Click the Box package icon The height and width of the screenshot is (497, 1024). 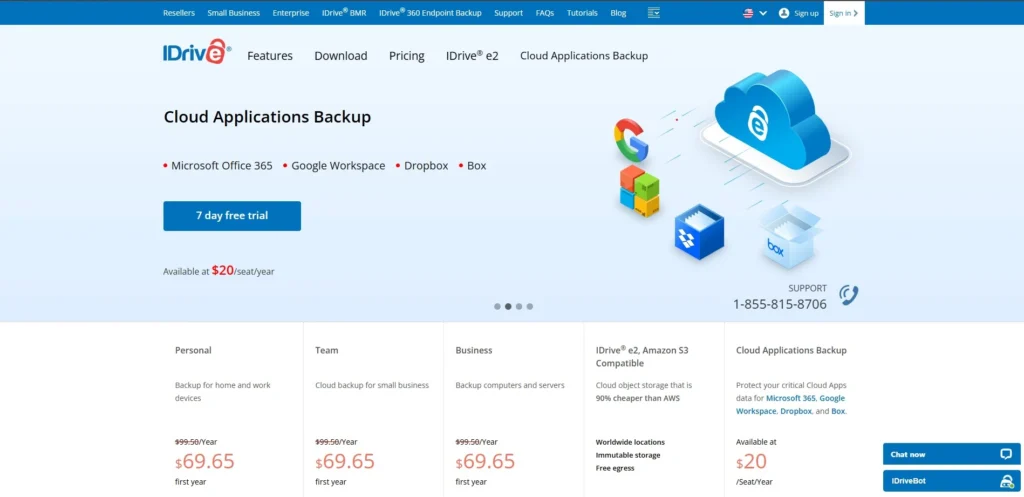789,236
